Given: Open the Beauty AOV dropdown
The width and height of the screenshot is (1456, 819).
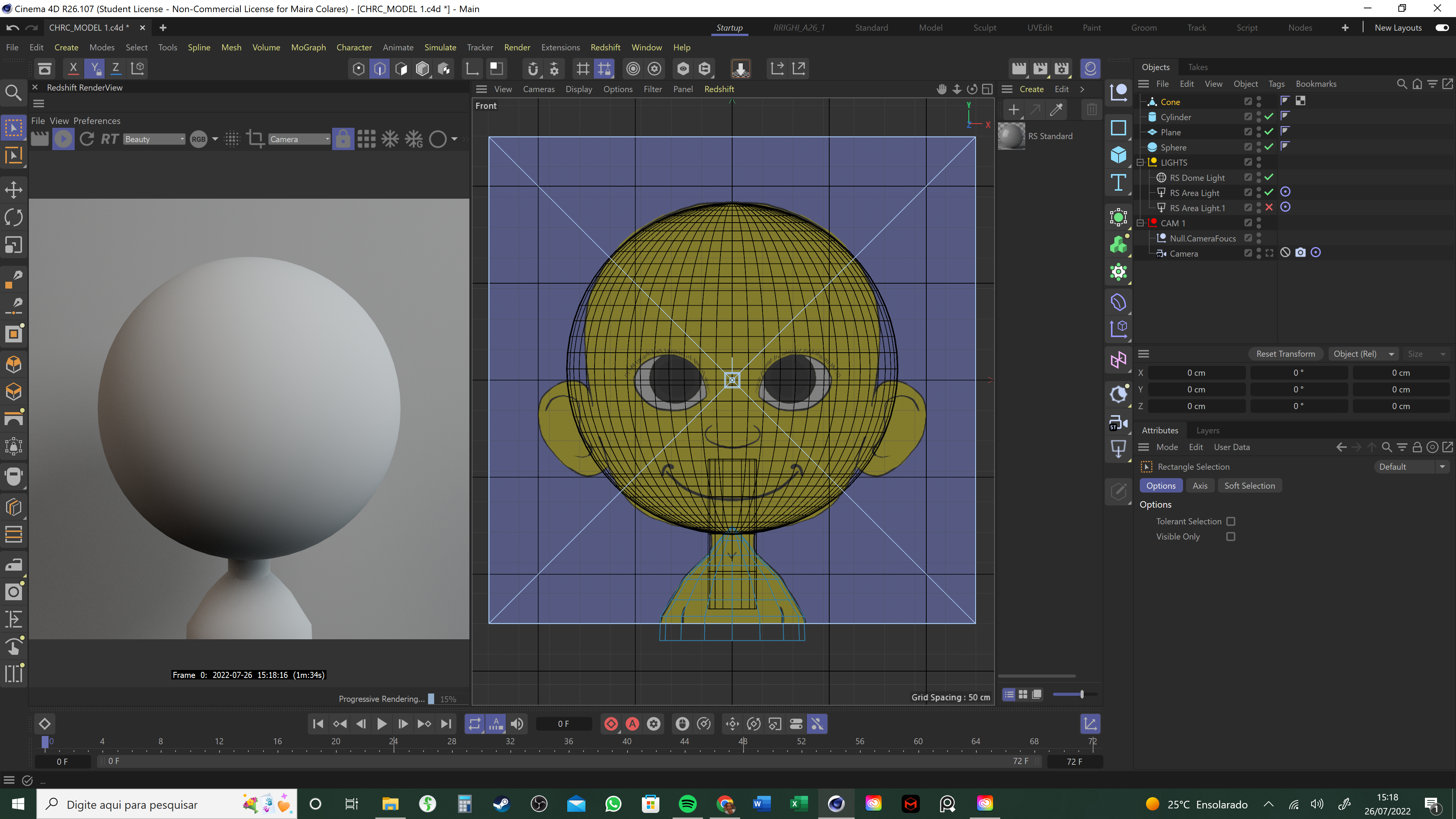Looking at the screenshot, I should tap(154, 139).
